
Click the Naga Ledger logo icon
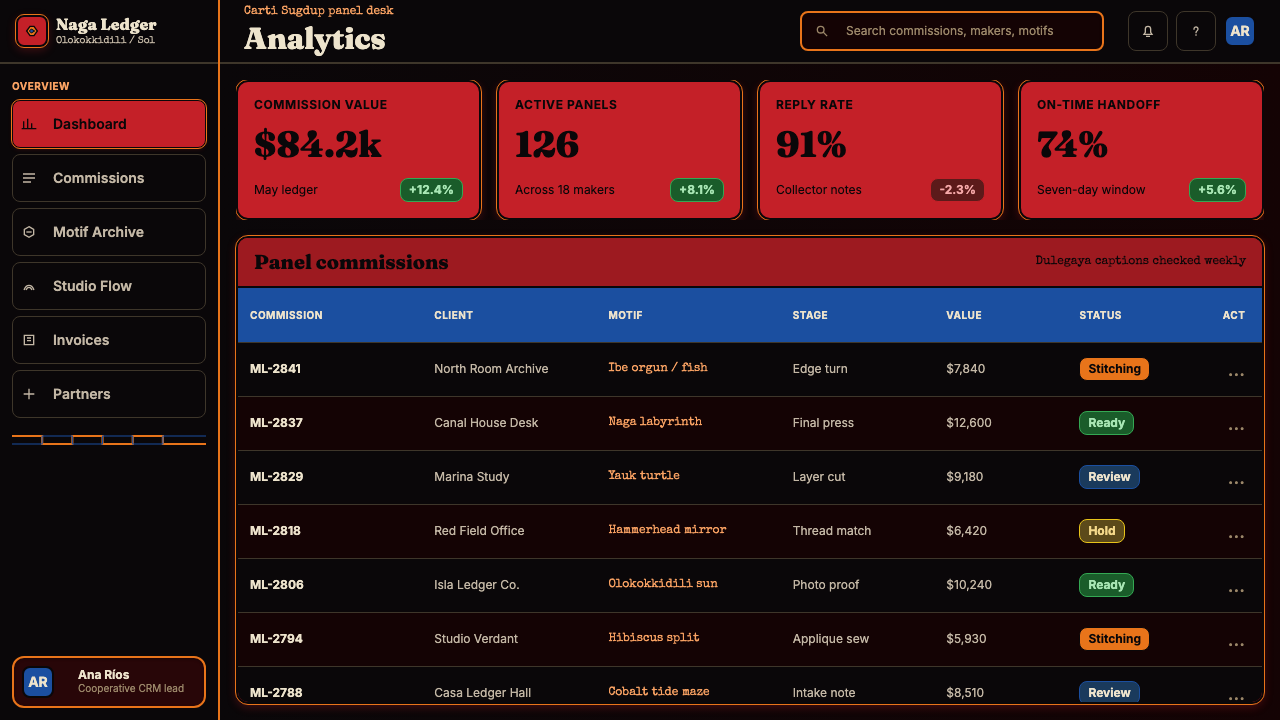tap(32, 31)
